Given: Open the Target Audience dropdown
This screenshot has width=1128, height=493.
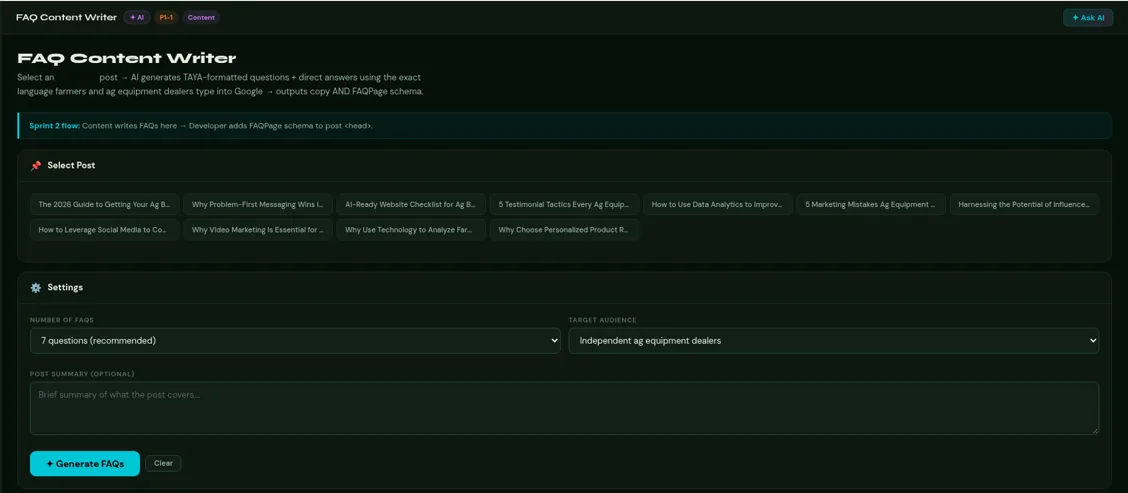Looking at the screenshot, I should click(x=834, y=340).
